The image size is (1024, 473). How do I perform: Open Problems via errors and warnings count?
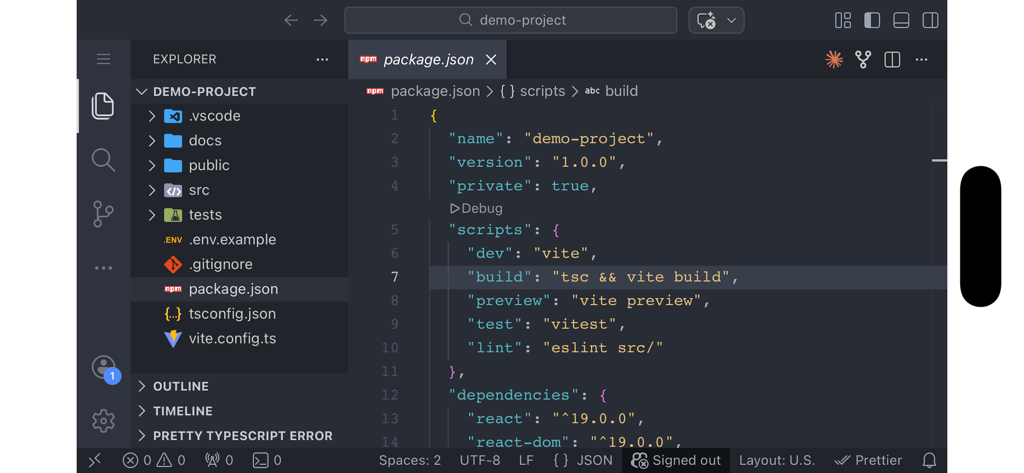(154, 461)
